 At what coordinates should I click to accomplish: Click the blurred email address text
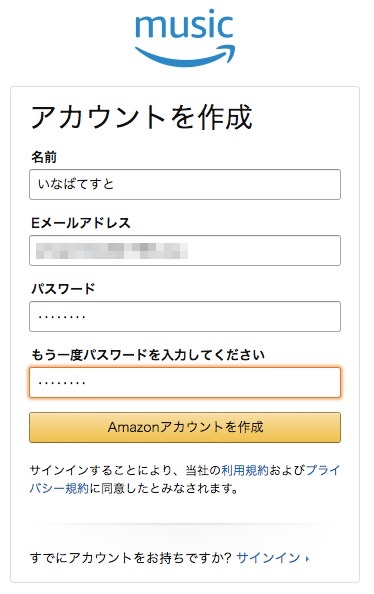click(112, 250)
